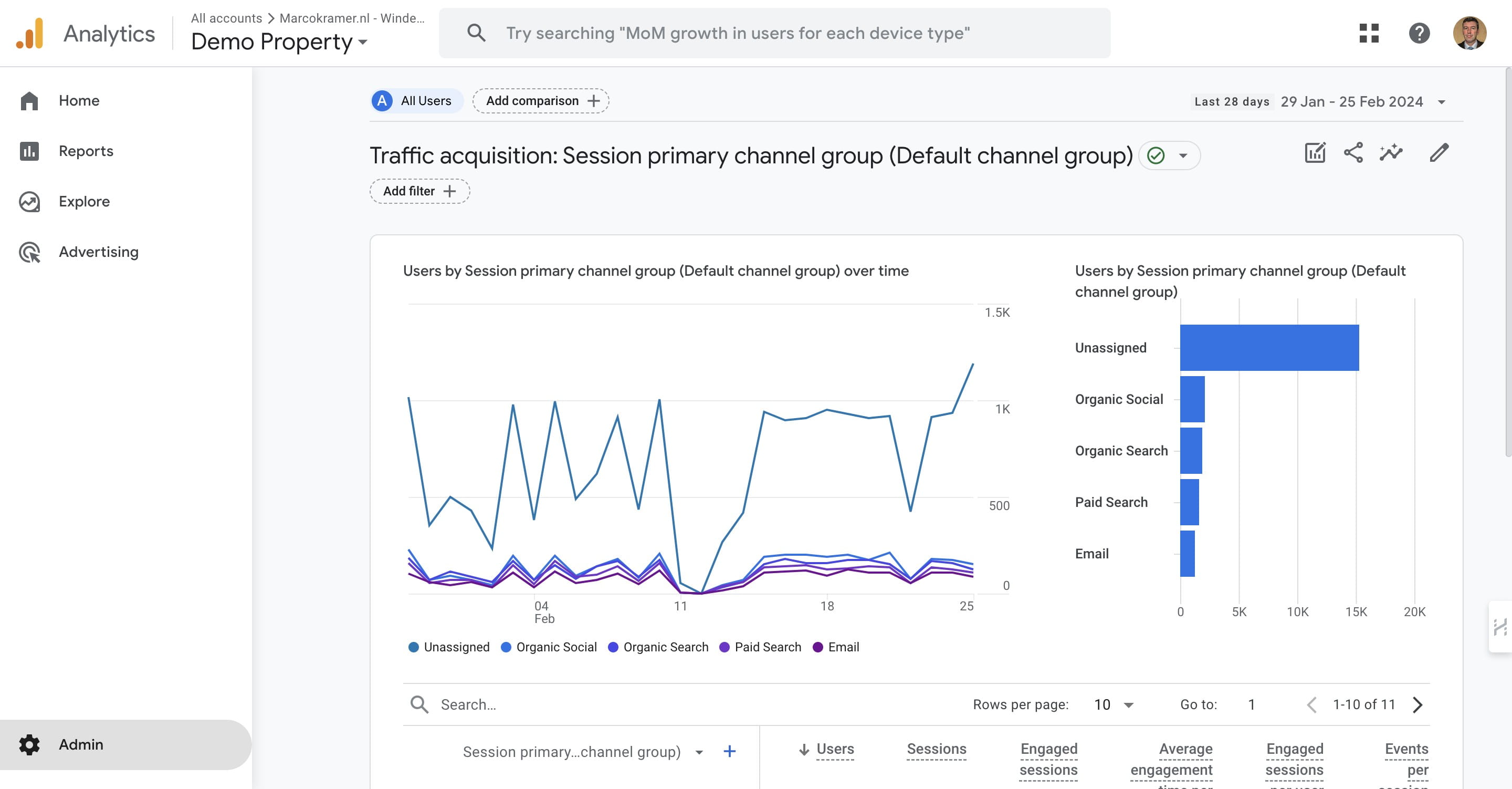Go to Reports in the sidebar
1512x789 pixels.
point(86,151)
